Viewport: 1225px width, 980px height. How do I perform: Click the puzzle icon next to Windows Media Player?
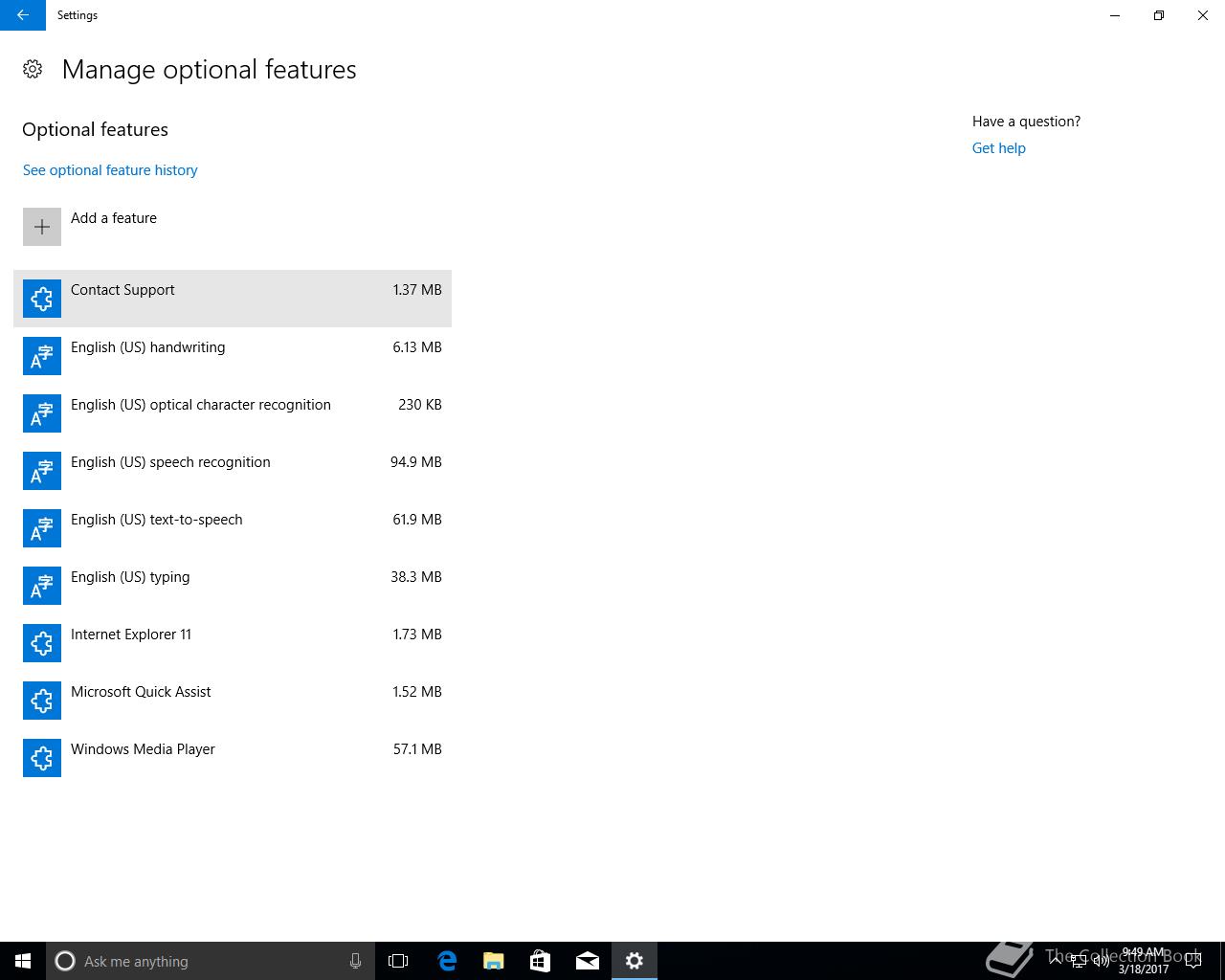(42, 758)
